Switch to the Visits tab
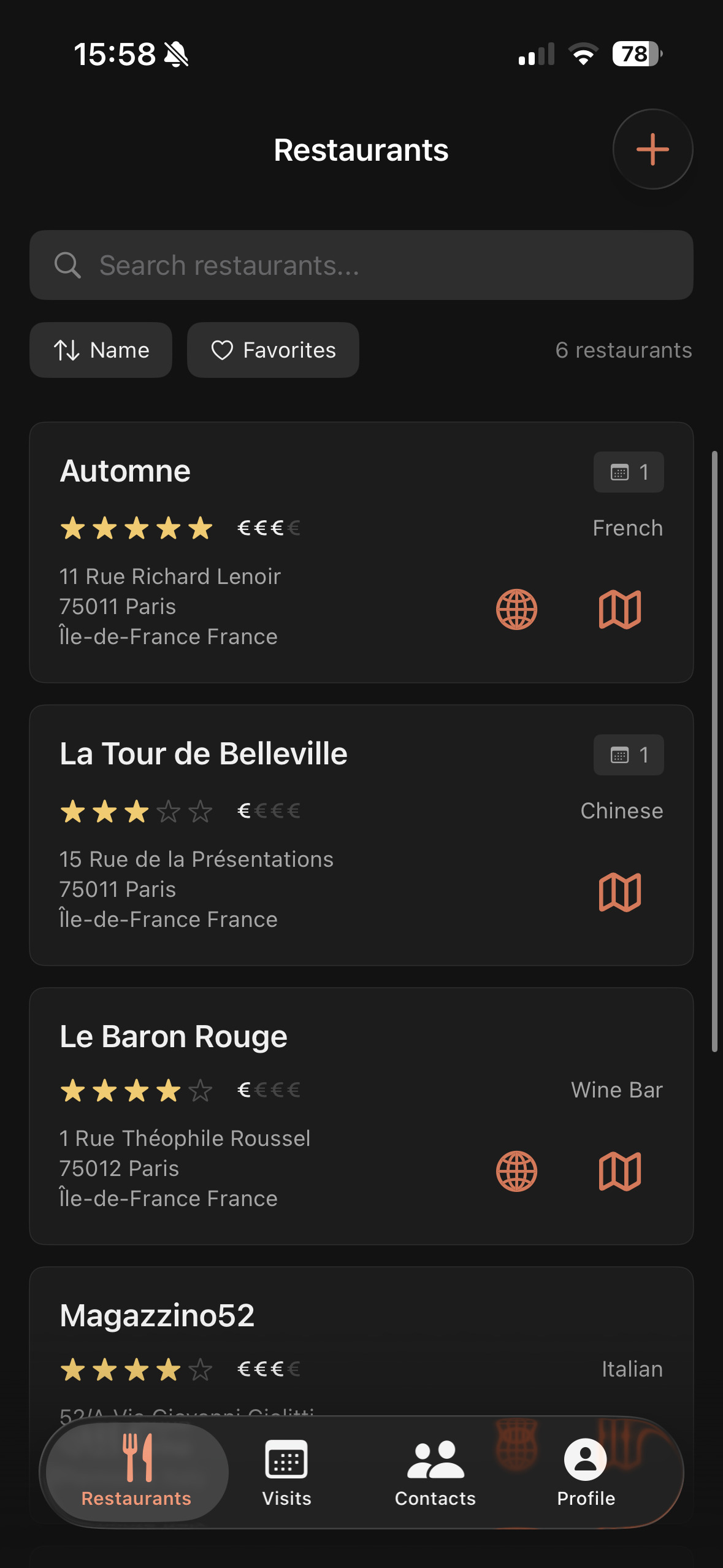The image size is (723, 1568). 286,1472
